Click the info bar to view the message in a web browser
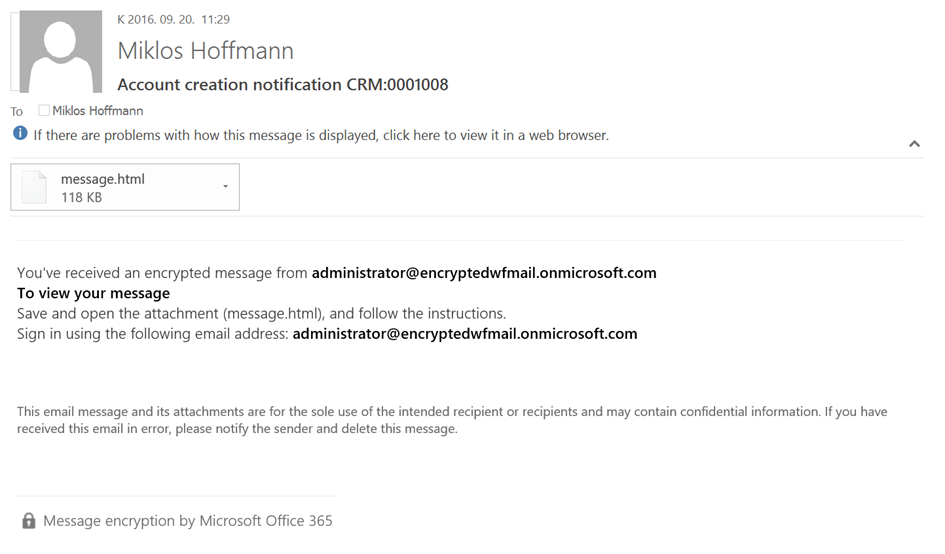The height and width of the screenshot is (554, 945). coord(320,135)
